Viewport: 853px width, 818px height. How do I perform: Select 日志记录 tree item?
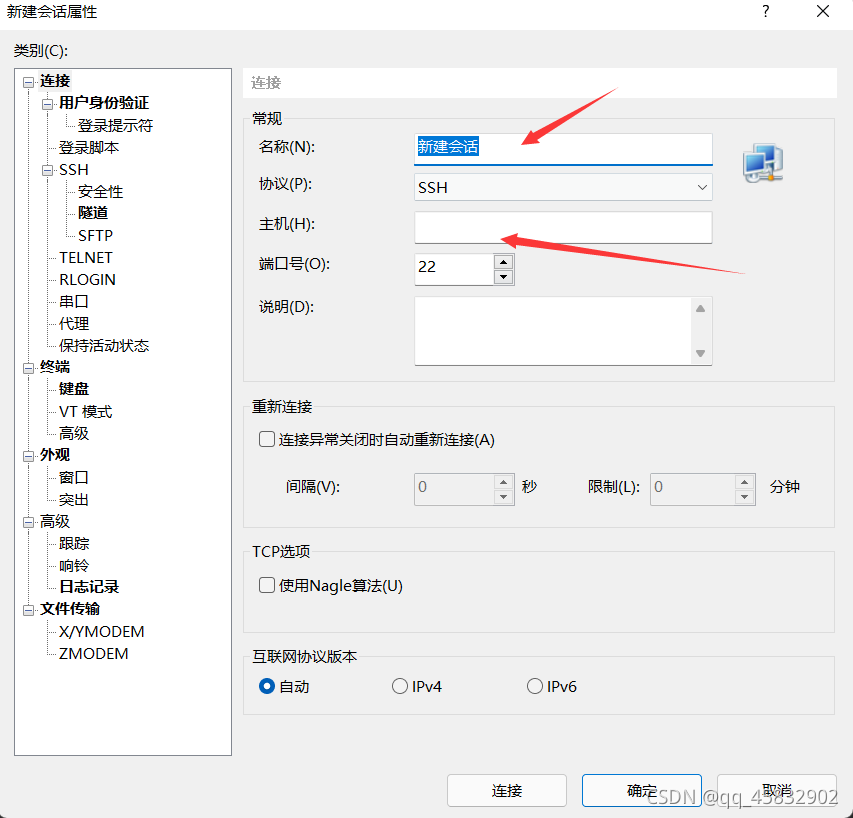pos(89,587)
